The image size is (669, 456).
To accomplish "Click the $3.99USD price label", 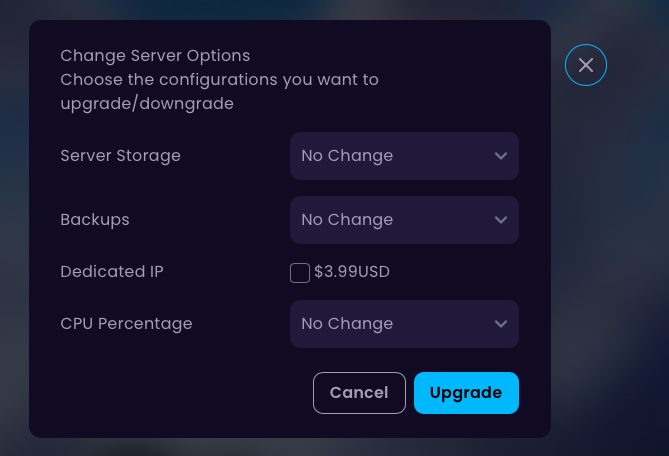I will pyautogui.click(x=352, y=272).
